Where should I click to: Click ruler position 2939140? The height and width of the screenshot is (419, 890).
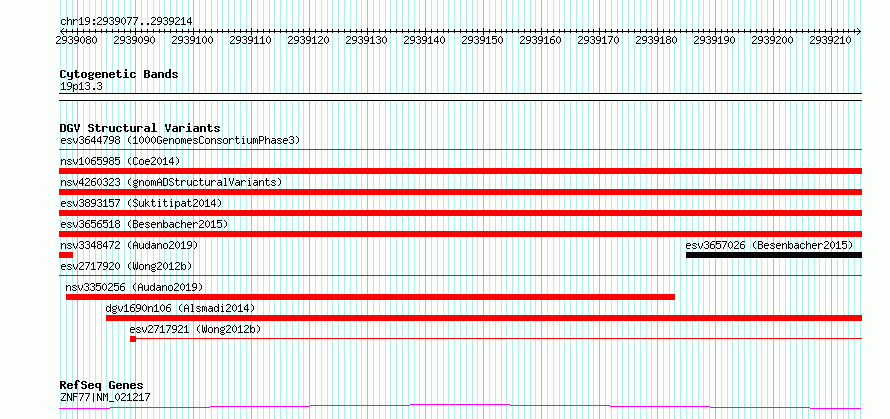click(x=425, y=40)
